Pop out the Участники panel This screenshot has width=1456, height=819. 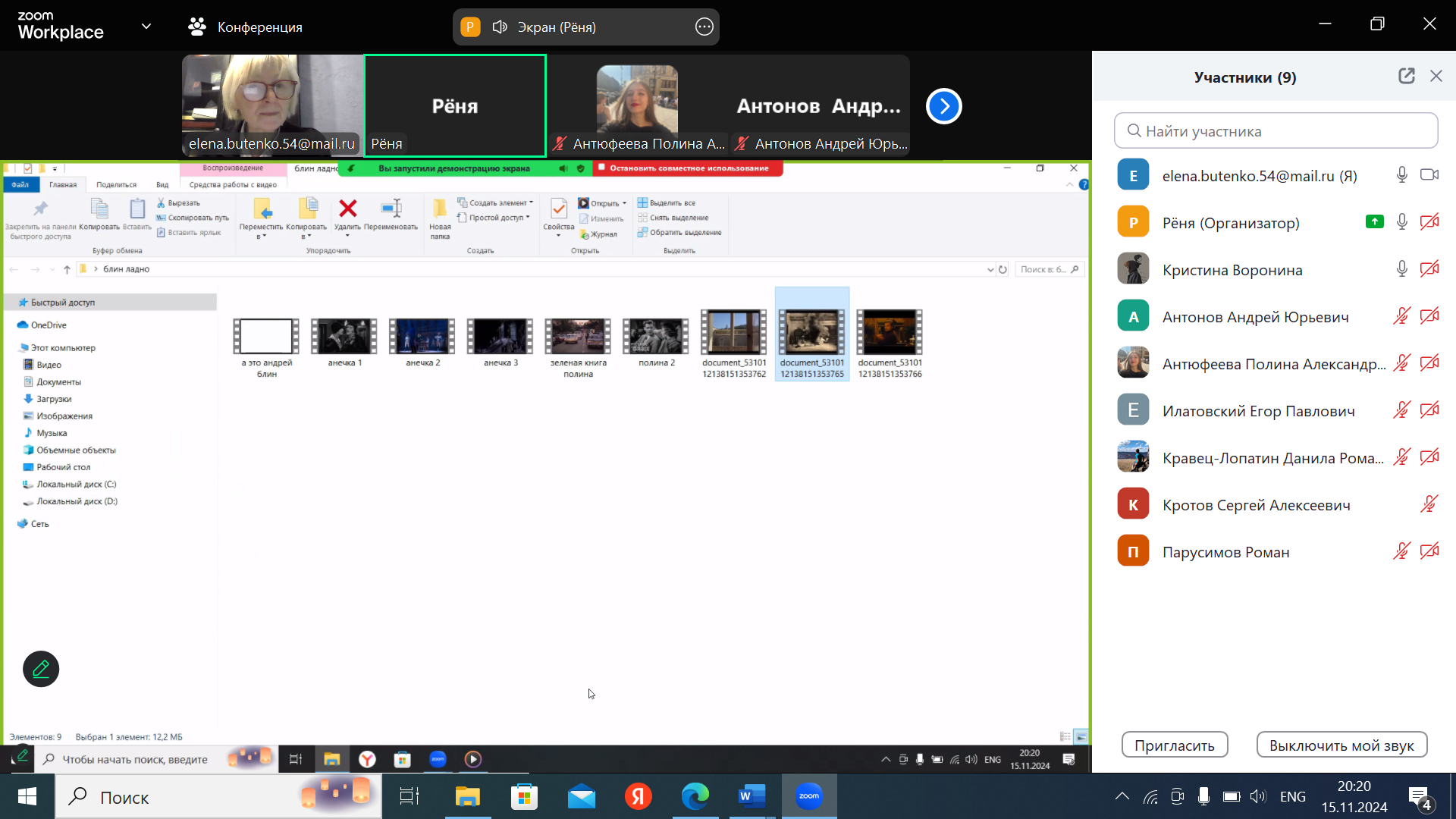[x=1407, y=76]
